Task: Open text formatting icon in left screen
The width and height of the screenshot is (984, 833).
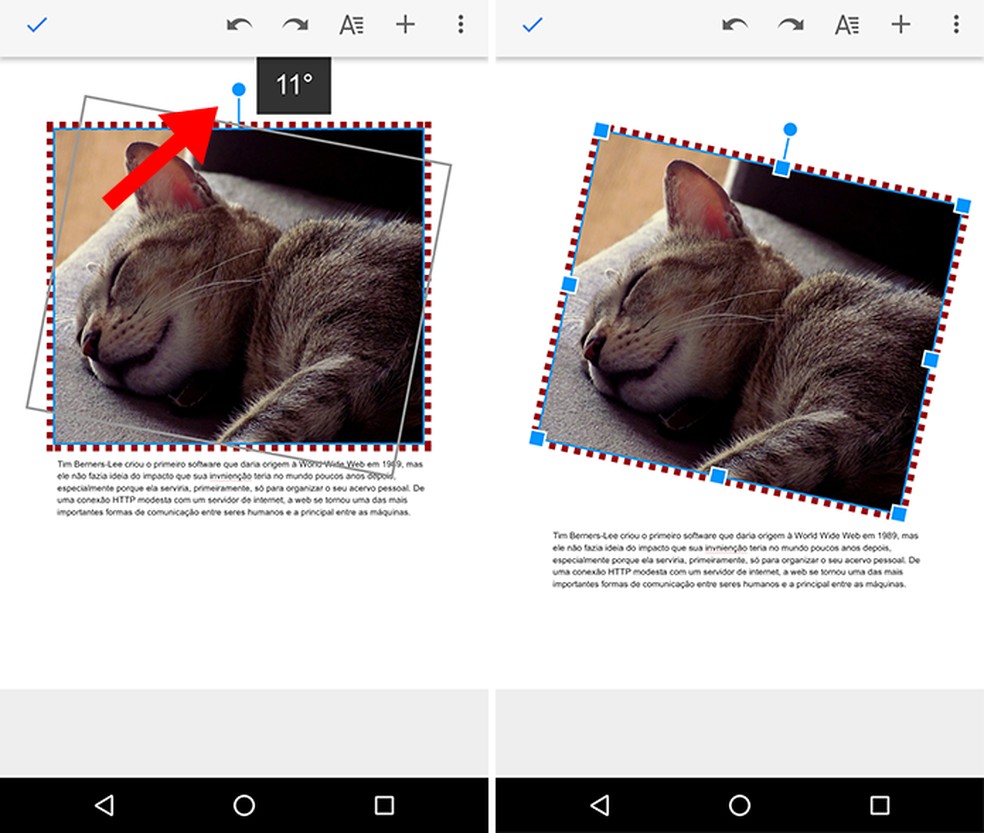Action: coord(351,25)
